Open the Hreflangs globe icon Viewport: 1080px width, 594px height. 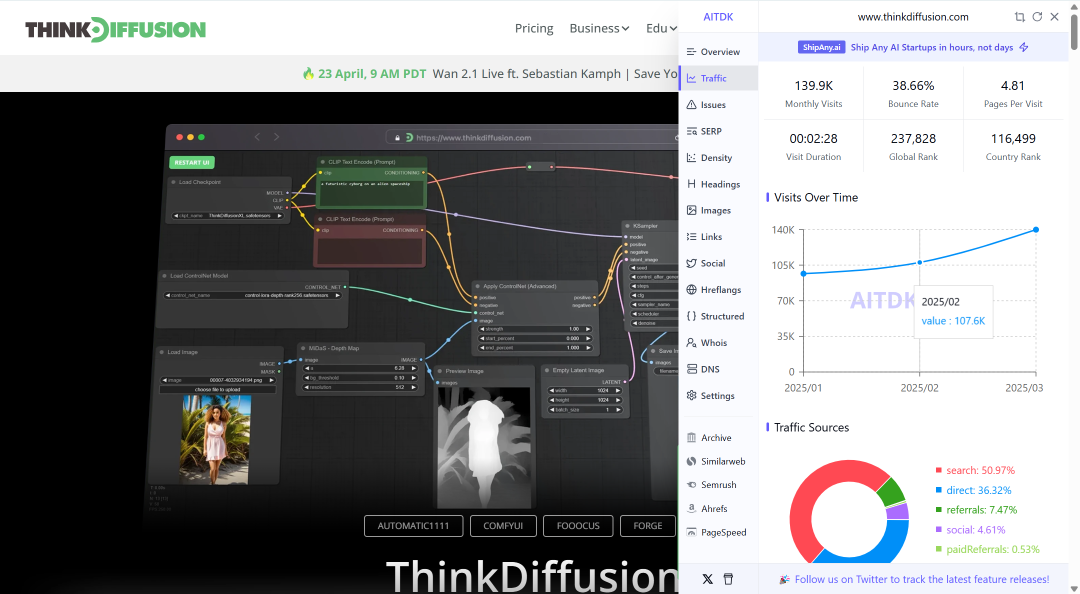(691, 289)
